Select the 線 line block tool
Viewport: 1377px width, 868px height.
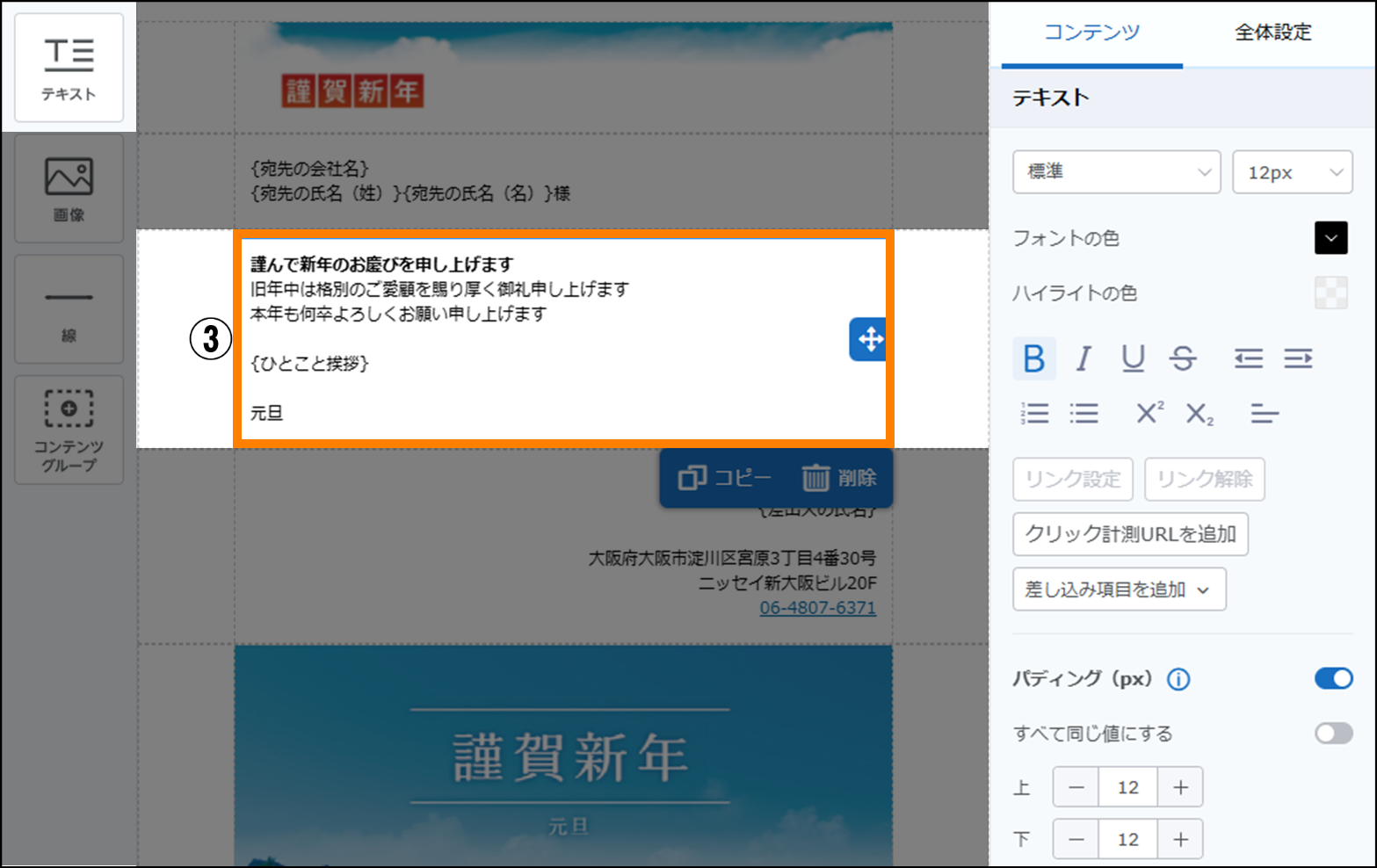pyautogui.click(x=69, y=309)
